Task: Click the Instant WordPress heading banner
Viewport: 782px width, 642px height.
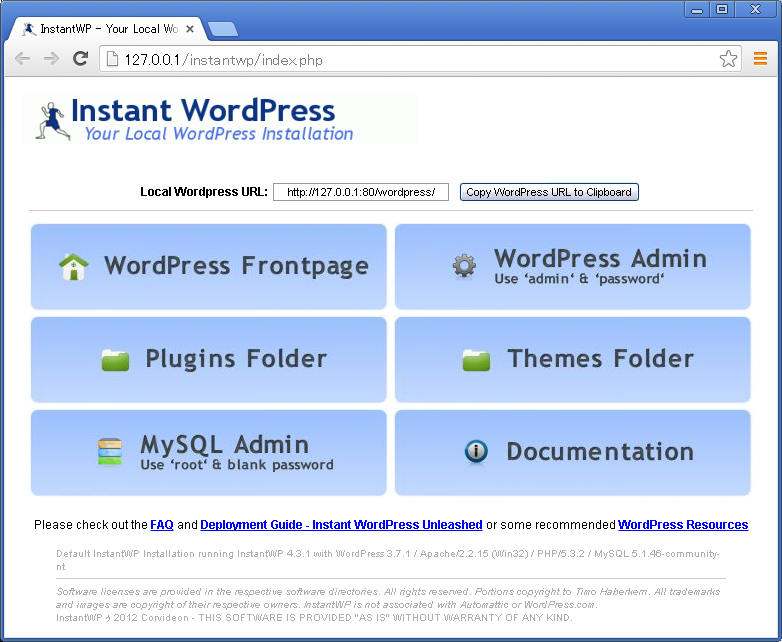Action: coord(203,110)
